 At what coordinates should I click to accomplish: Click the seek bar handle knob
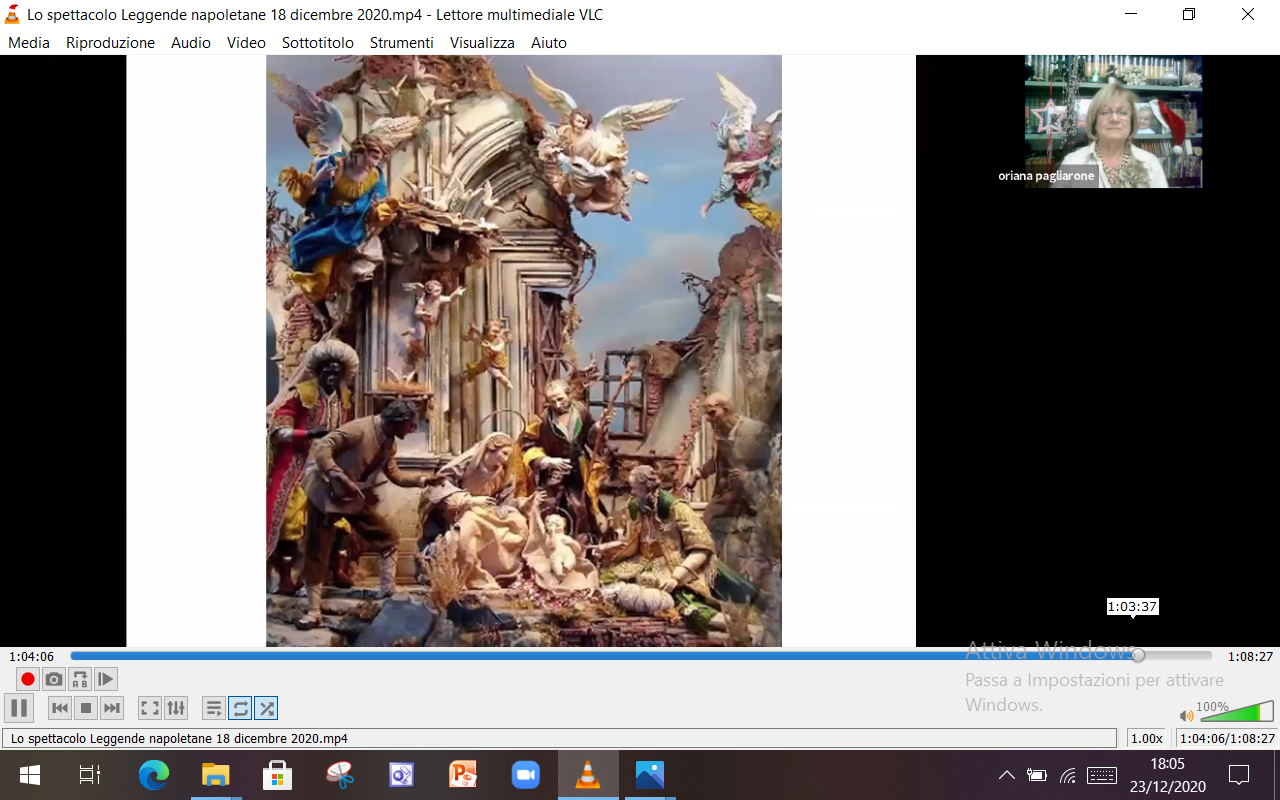[x=1138, y=656]
